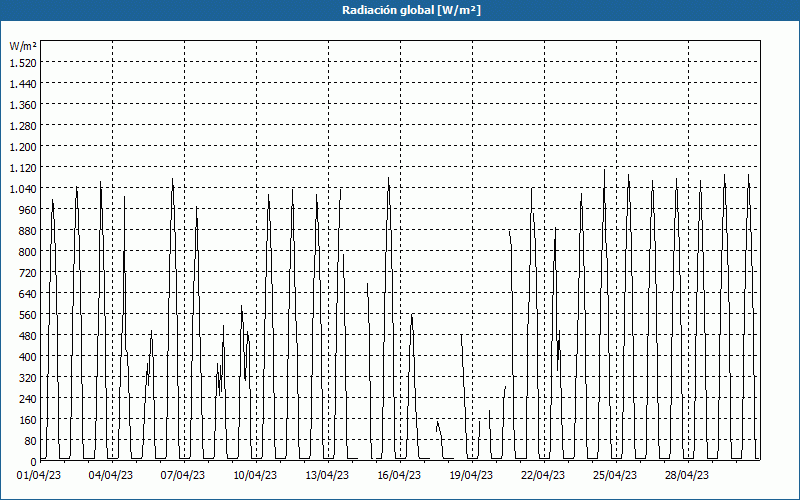Image resolution: width=800 pixels, height=500 pixels.
Task: Click the 1.120 y-axis label
Action: (23, 168)
